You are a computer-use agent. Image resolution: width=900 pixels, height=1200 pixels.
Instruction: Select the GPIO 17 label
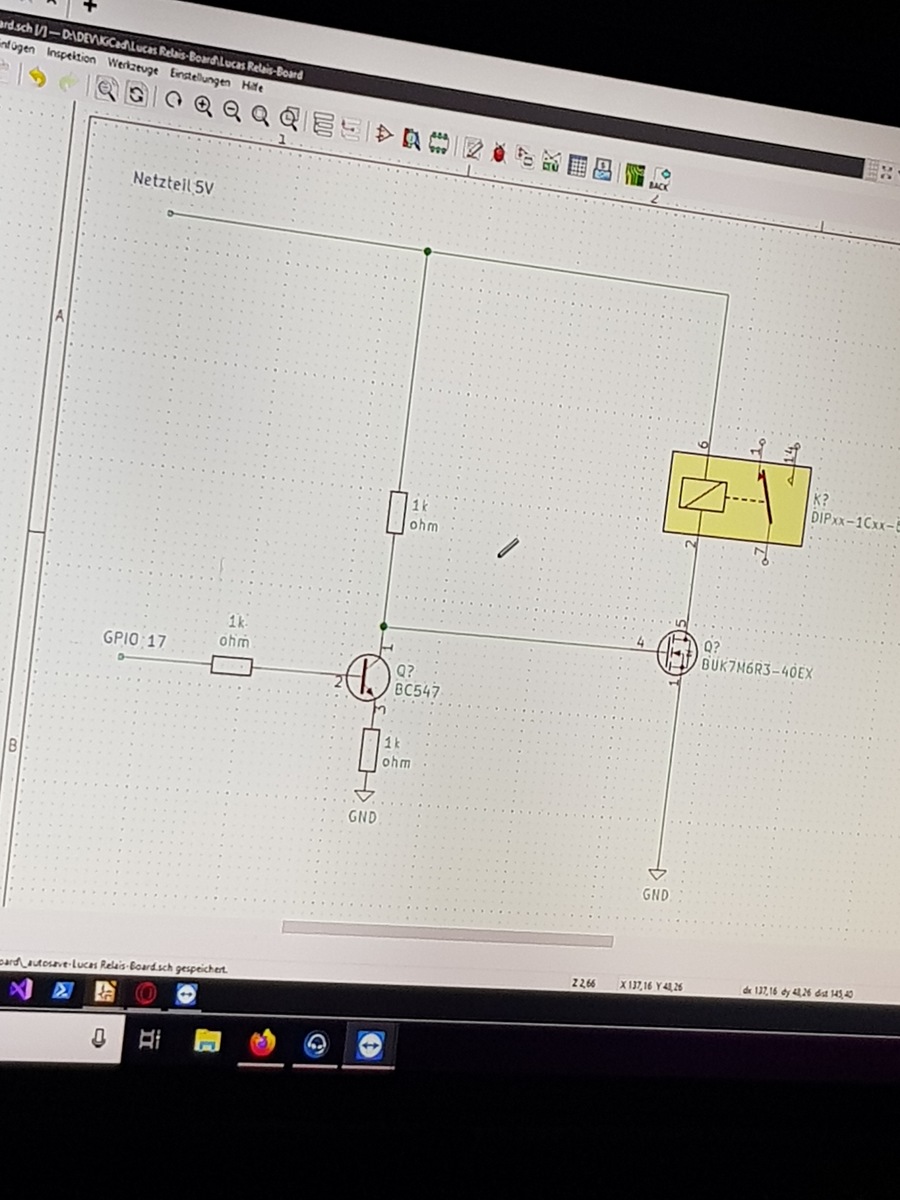point(135,639)
